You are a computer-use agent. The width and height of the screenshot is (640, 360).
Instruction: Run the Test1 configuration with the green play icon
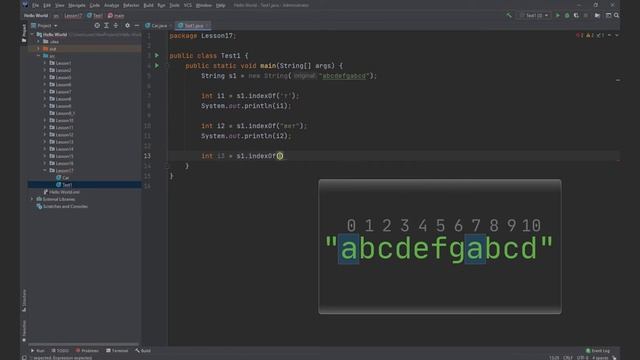click(x=558, y=16)
